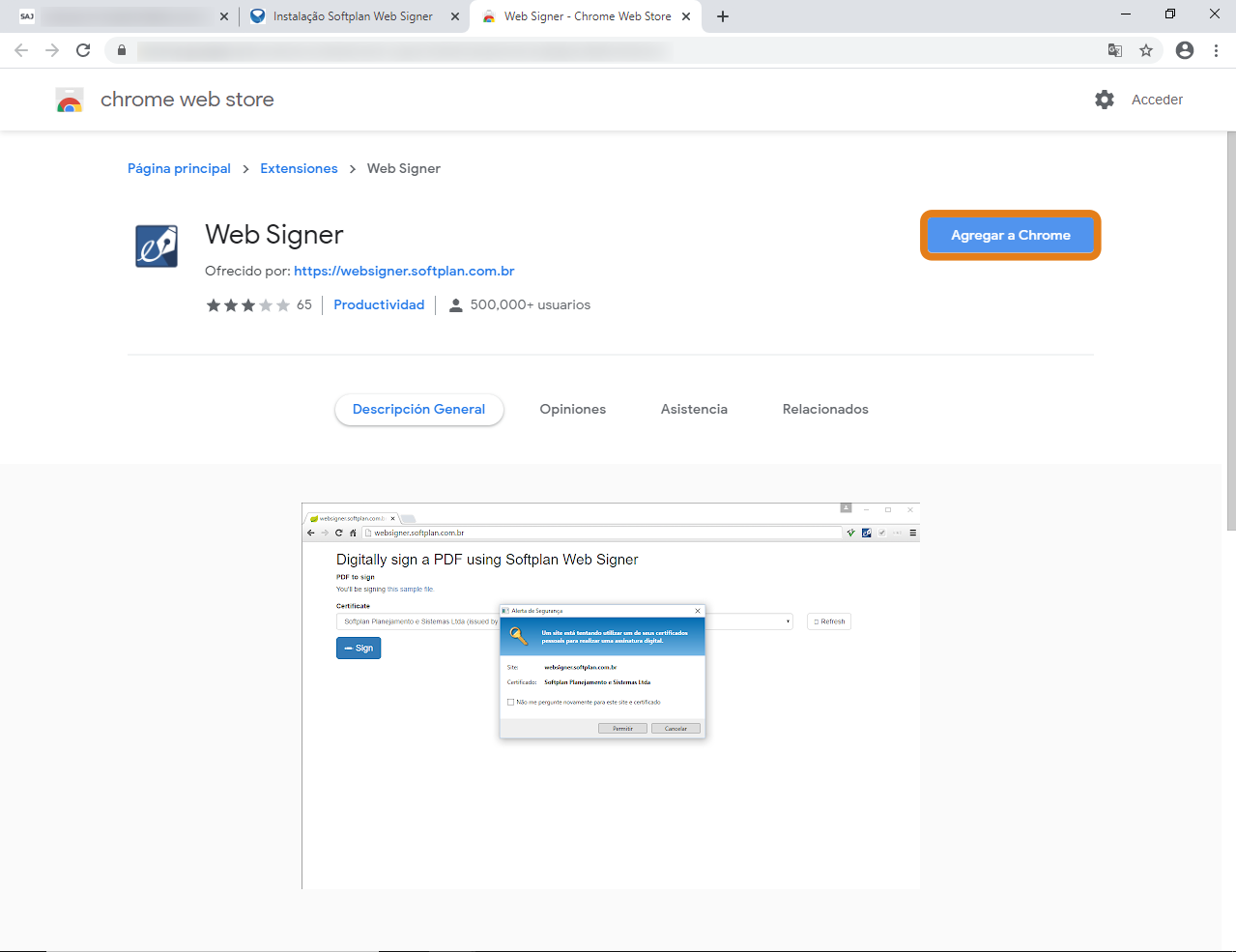Open a new browser tab
The height and width of the screenshot is (952, 1236).
click(x=723, y=16)
